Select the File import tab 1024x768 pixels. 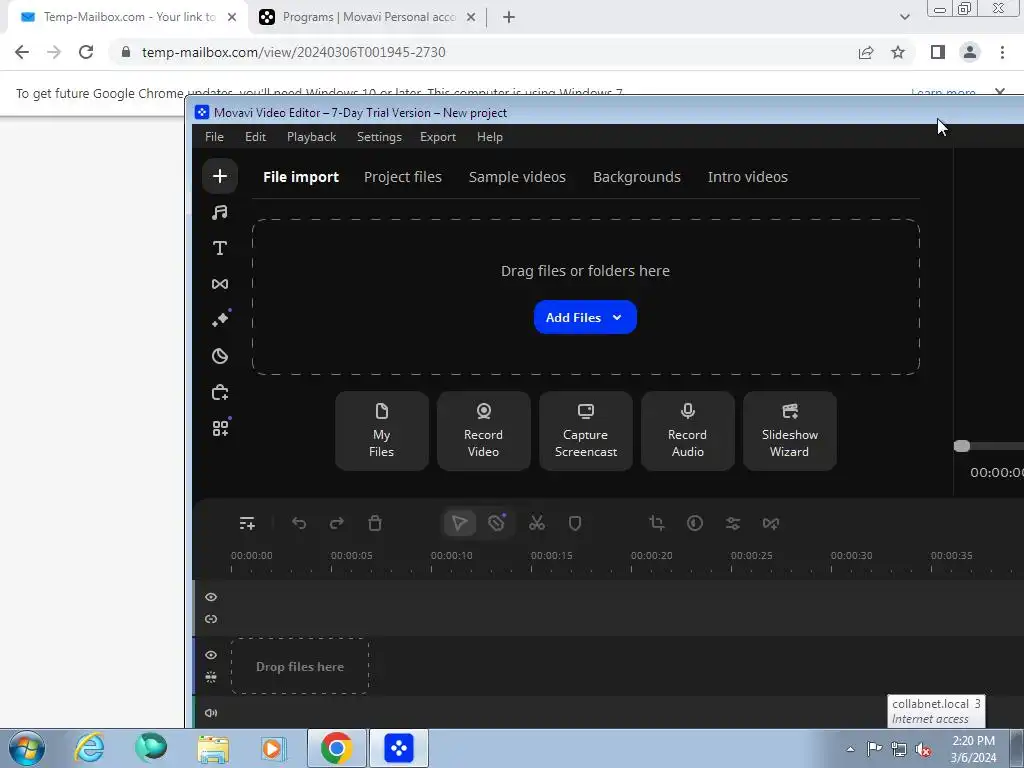pos(301,177)
